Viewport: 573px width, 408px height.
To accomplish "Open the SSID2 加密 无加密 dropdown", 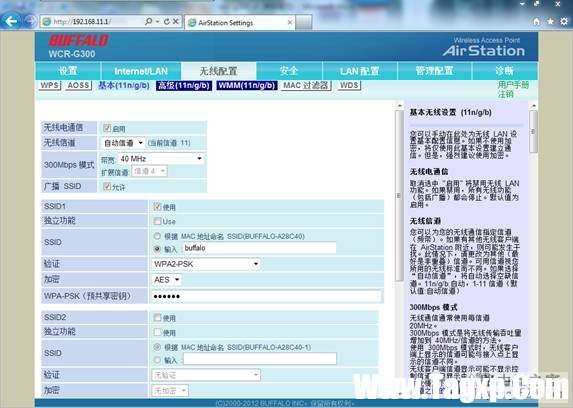I will (x=170, y=391).
